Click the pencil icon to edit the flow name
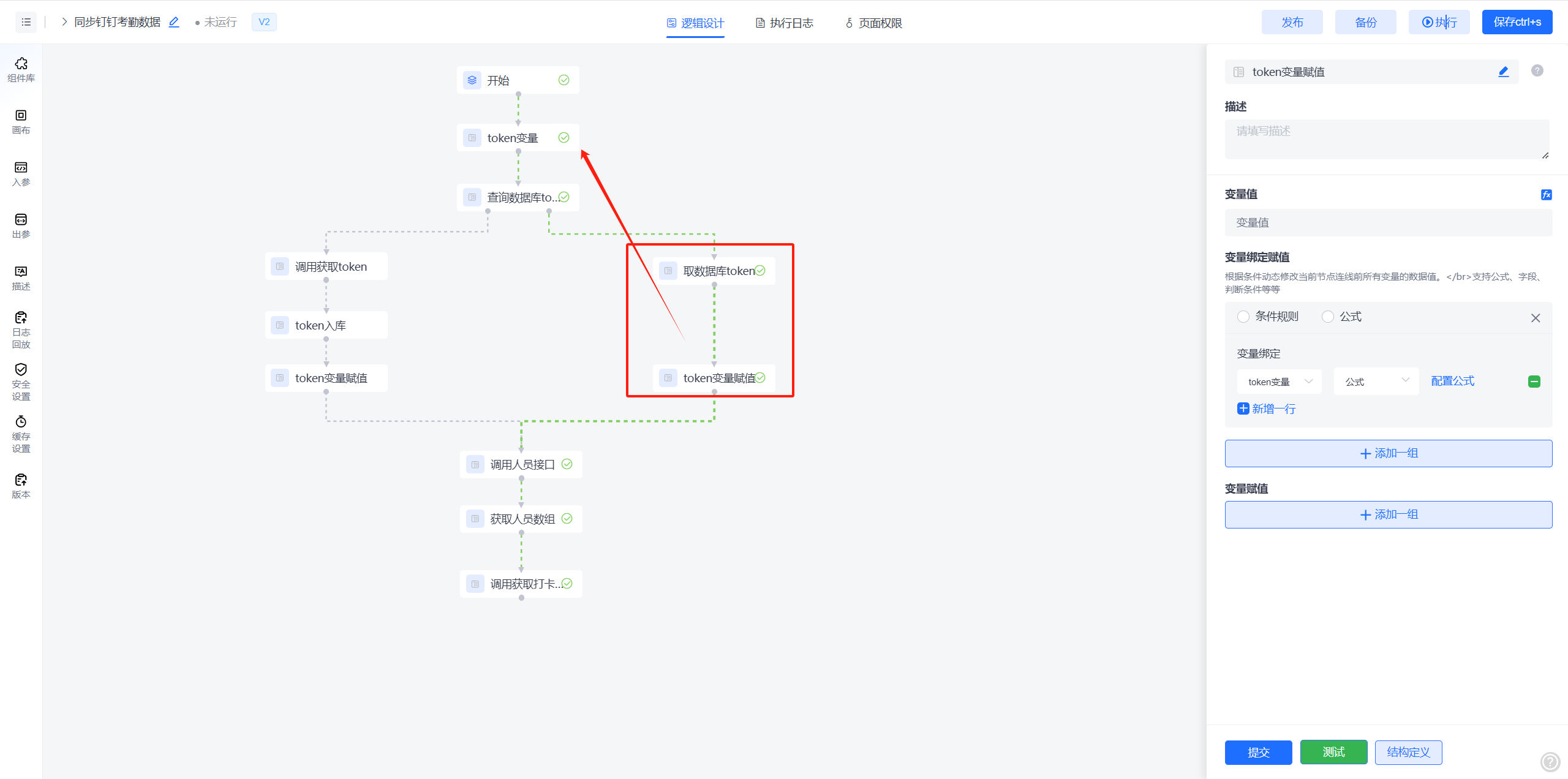Viewport: 1568px width, 779px height. pyautogui.click(x=174, y=22)
